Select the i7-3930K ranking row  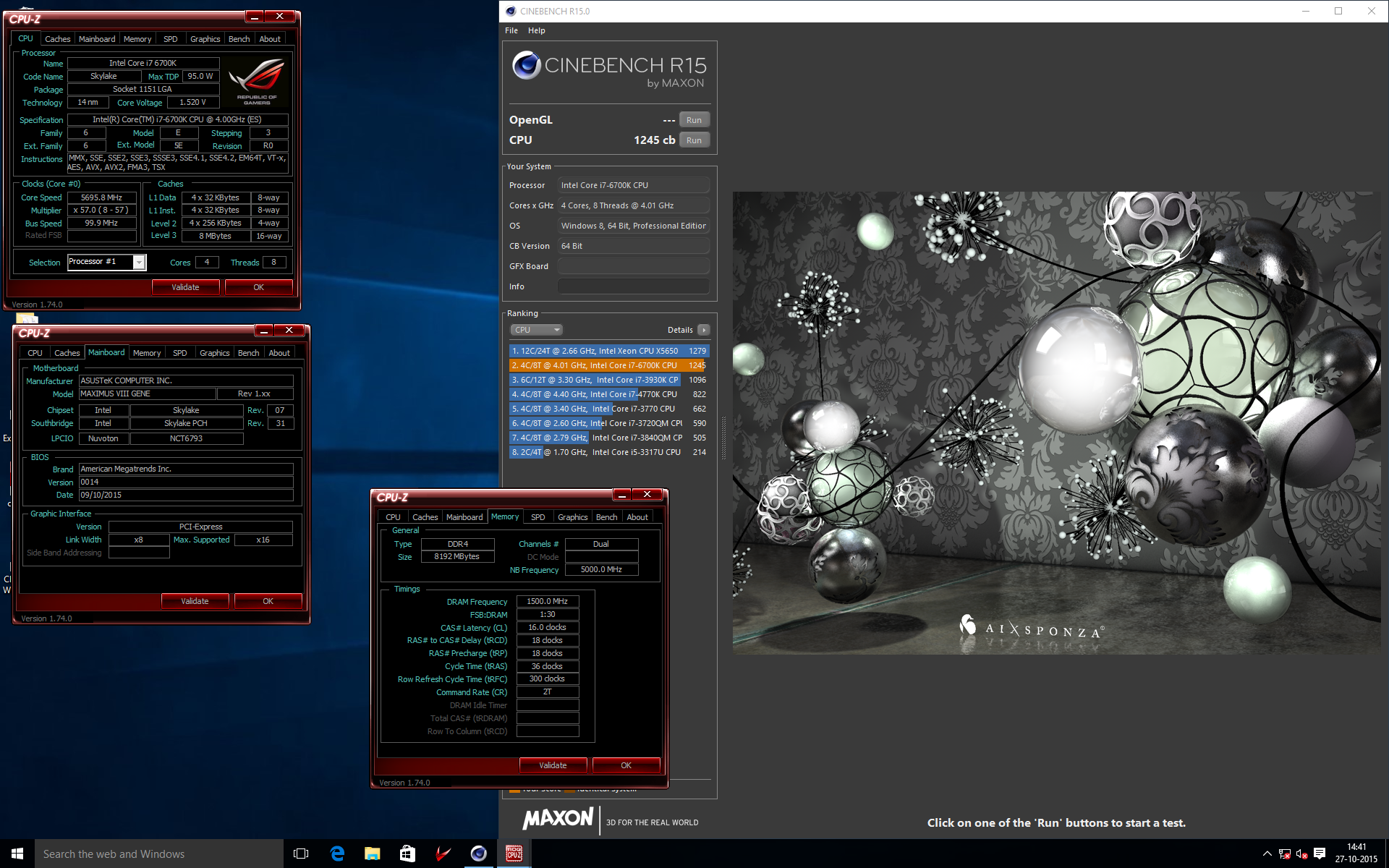point(609,380)
